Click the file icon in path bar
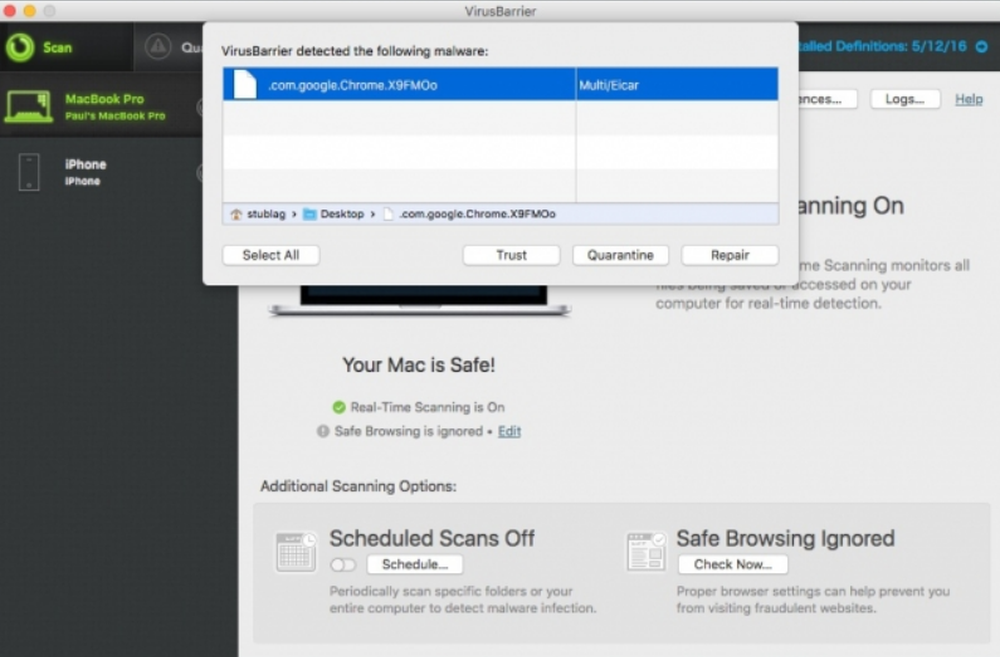This screenshot has width=1000, height=657. point(388,214)
